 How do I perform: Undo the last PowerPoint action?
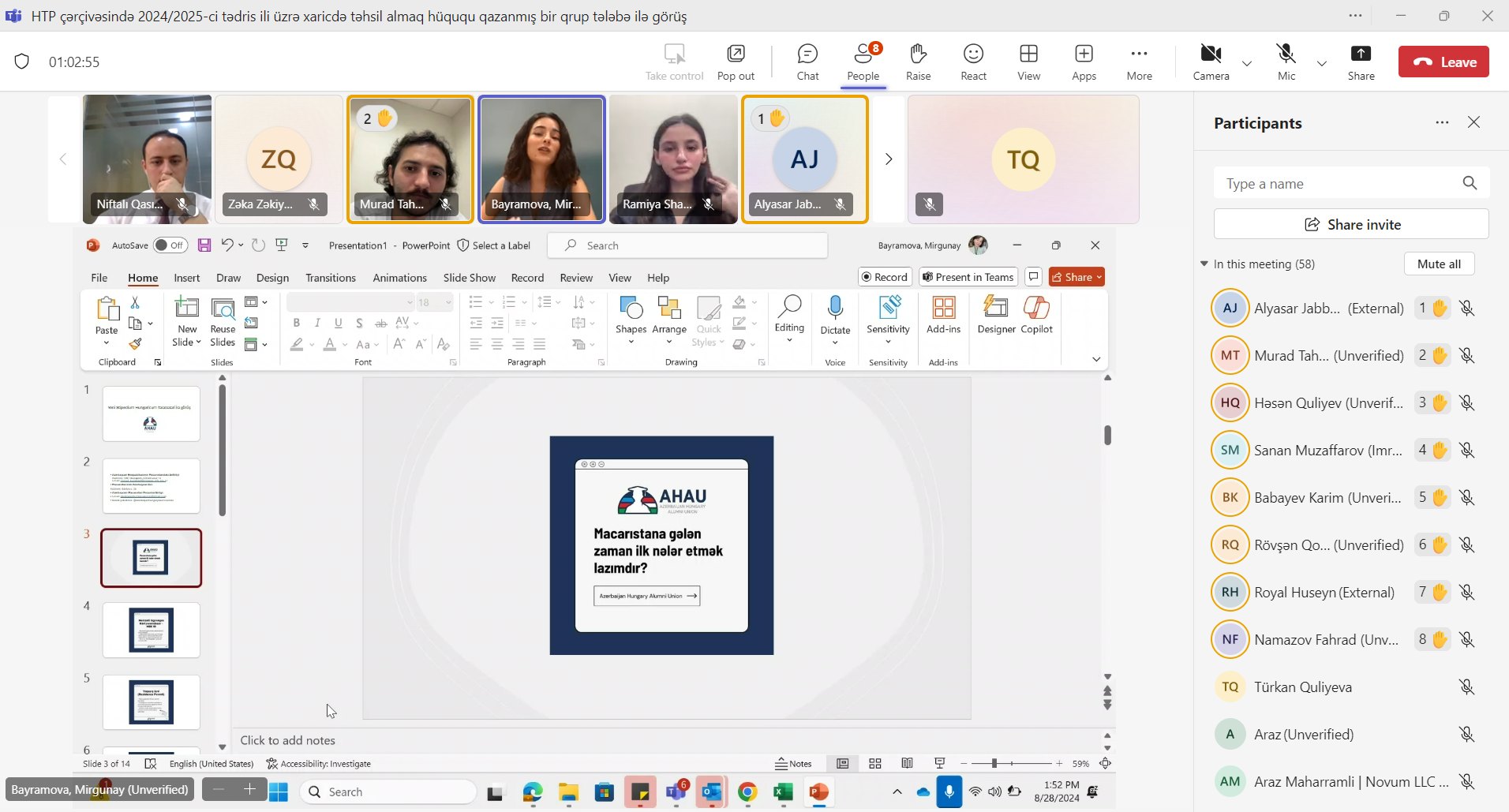pyautogui.click(x=227, y=245)
